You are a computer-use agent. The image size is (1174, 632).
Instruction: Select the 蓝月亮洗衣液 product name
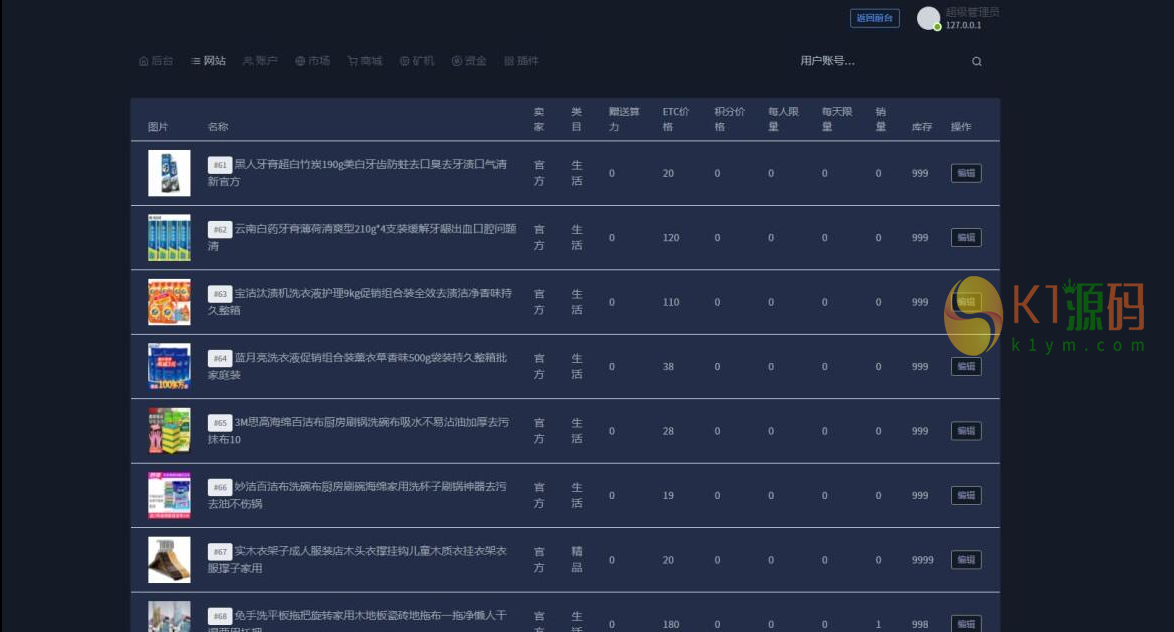[x=357, y=365]
